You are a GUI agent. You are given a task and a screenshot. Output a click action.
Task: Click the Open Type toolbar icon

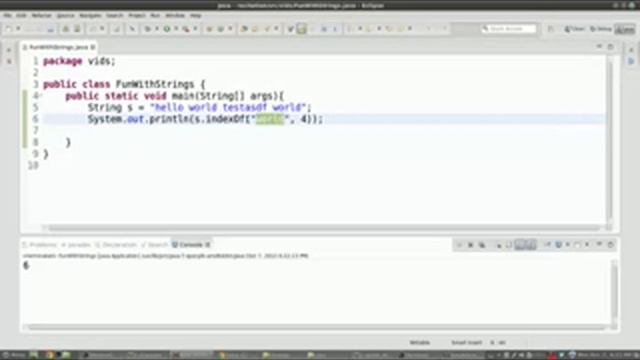[244, 29]
